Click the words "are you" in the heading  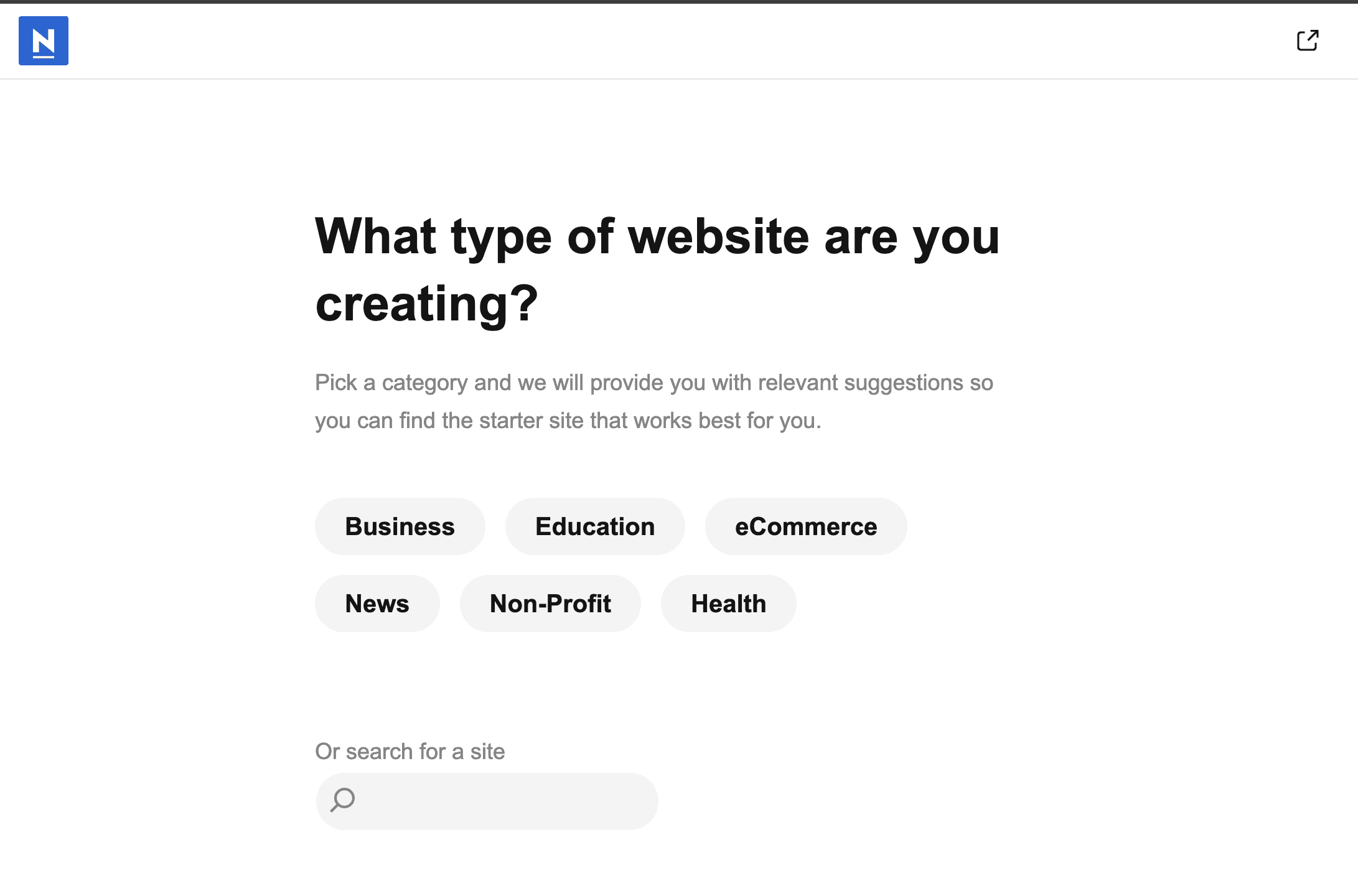tap(912, 236)
